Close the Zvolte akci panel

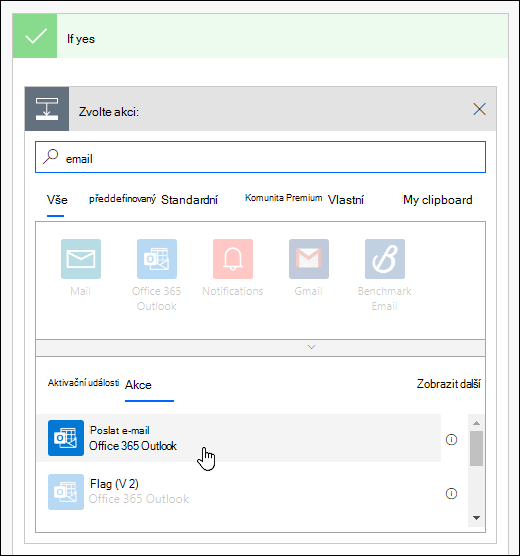click(x=479, y=109)
